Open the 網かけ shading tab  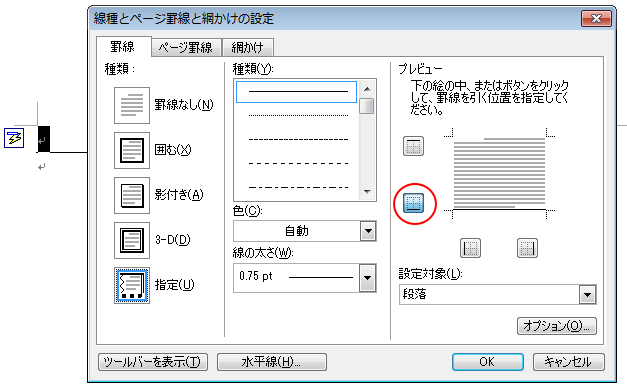tap(248, 48)
